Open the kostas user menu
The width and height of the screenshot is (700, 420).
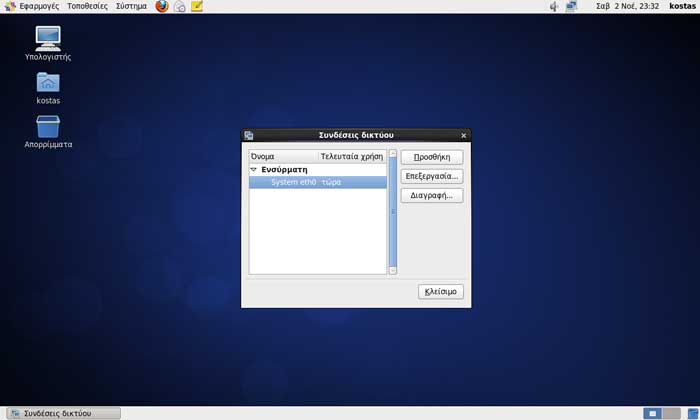682,6
